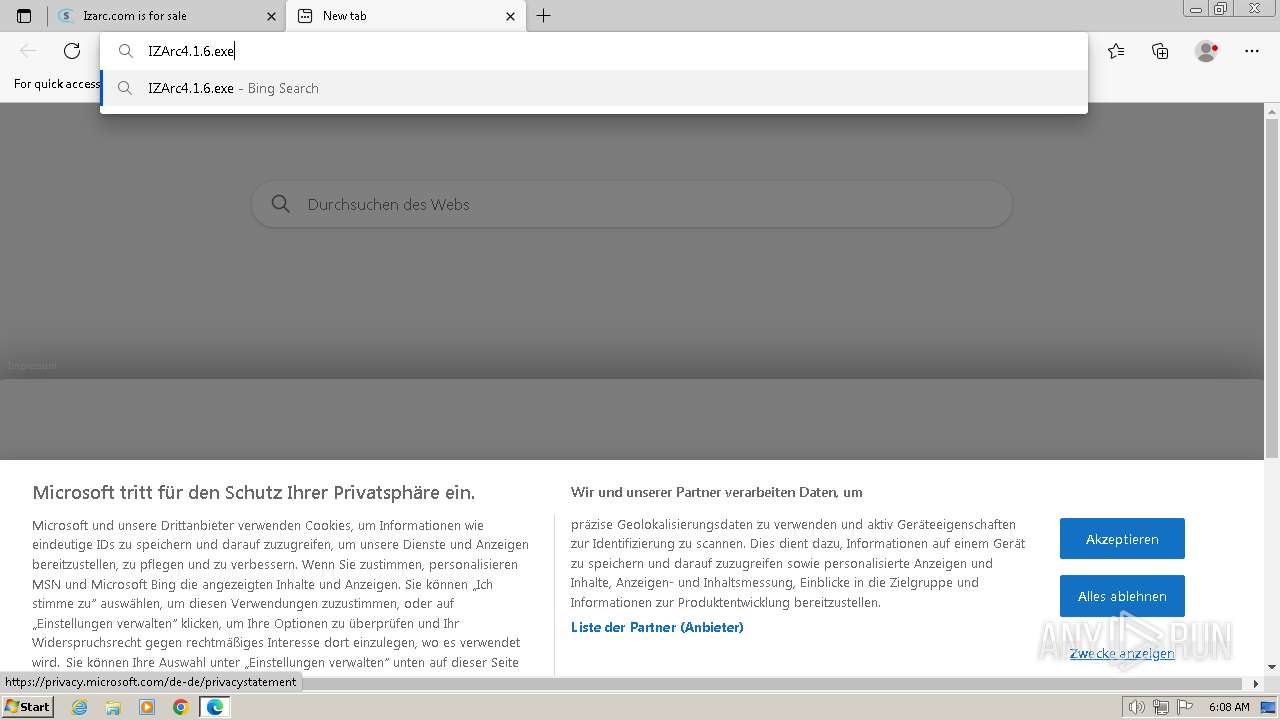Screen dimensions: 1280x720
Task: Click the volume speaker tray icon
Action: (1137, 707)
